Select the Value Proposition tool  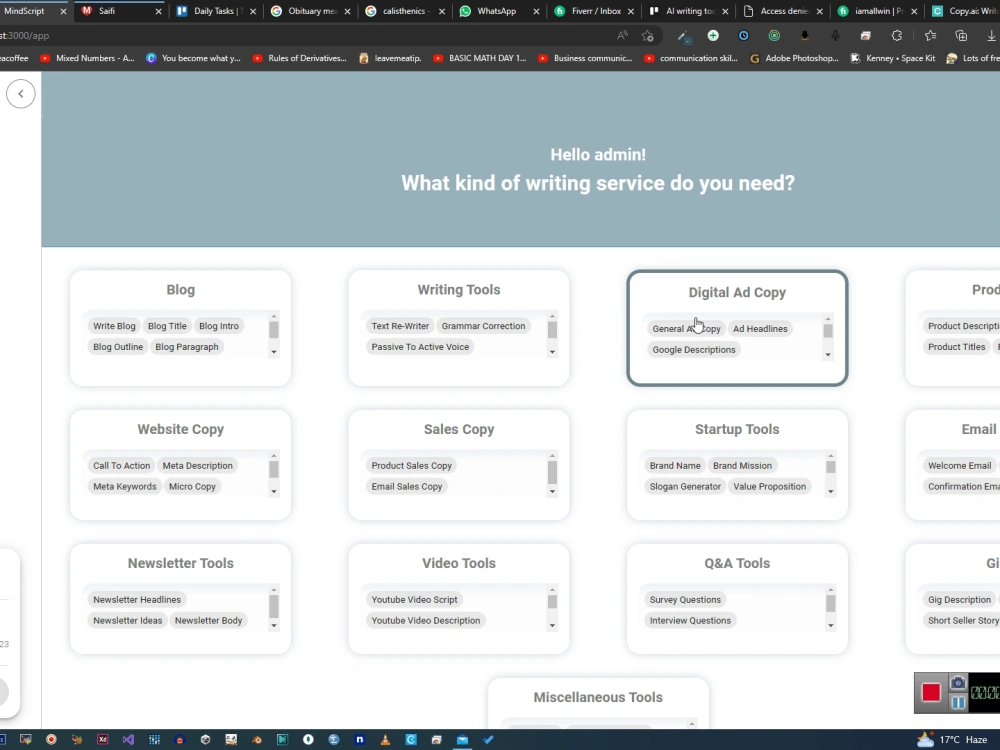click(770, 487)
